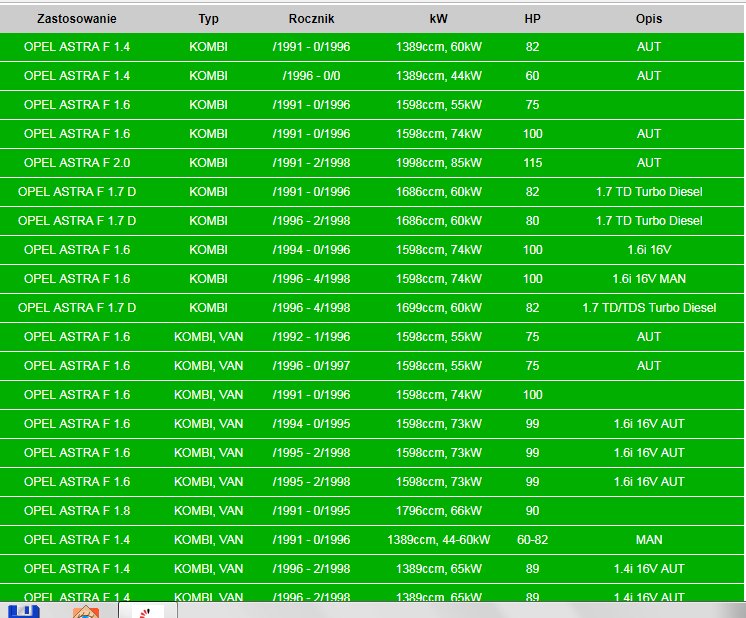Click the 1.7 TD/TDS Turbo Diesel row

(x=648, y=308)
